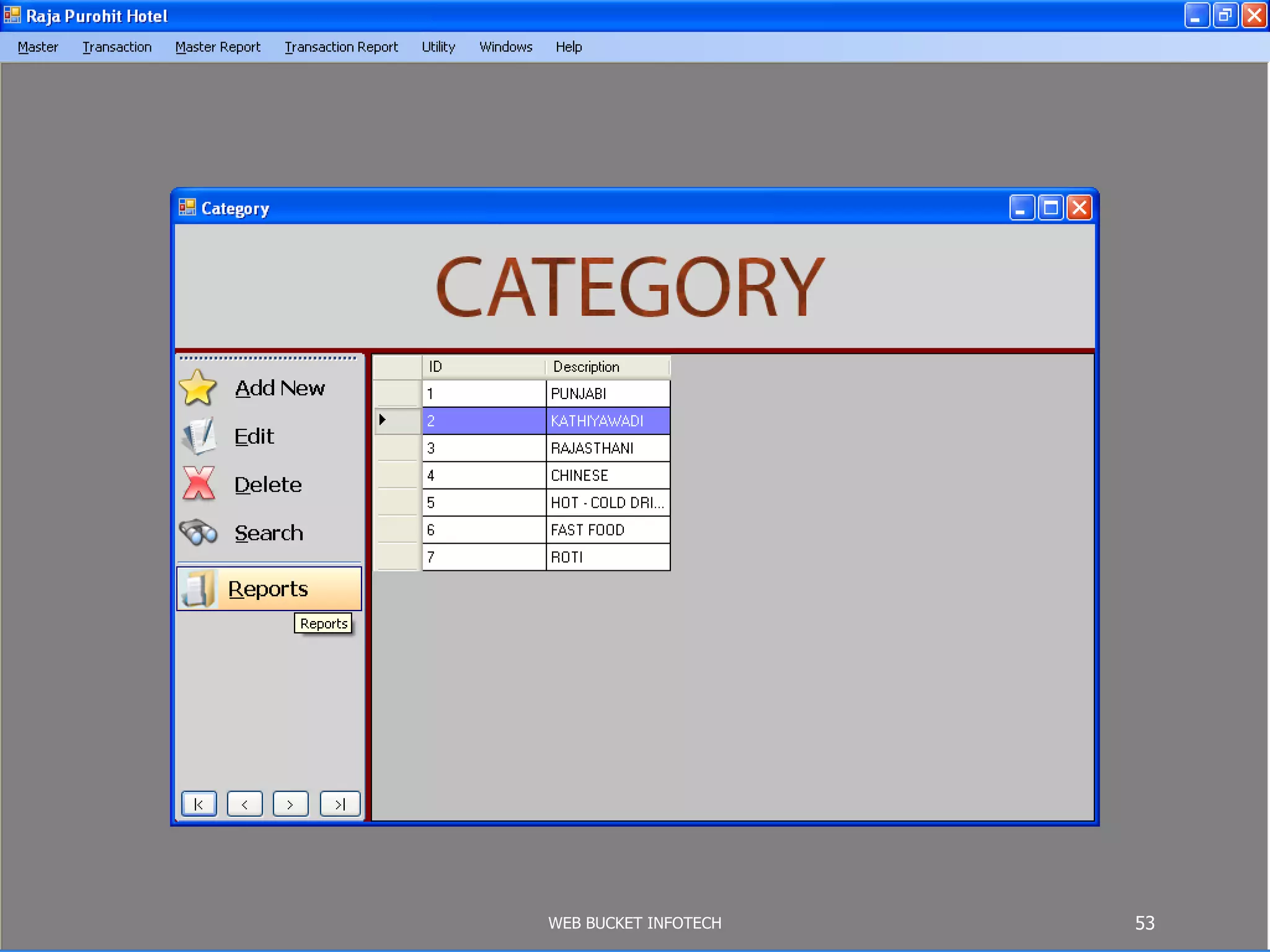
Task: Click the binoculars Search icon
Action: 198,532
